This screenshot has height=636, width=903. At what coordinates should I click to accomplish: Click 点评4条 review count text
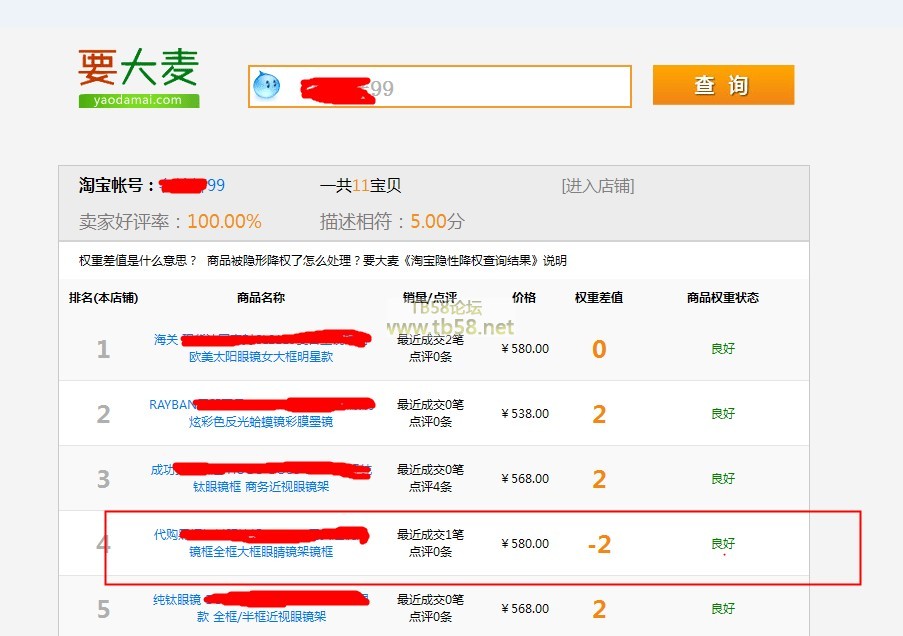coord(430,487)
